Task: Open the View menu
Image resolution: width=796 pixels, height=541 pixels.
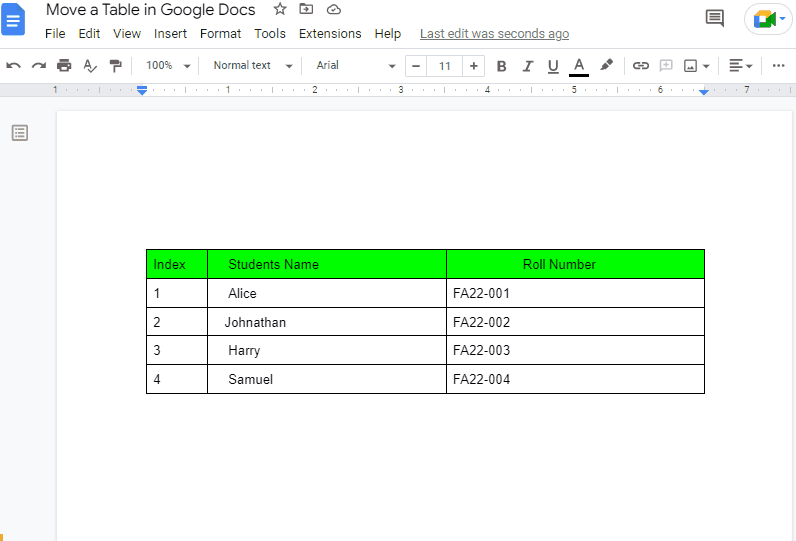Action: tap(126, 33)
